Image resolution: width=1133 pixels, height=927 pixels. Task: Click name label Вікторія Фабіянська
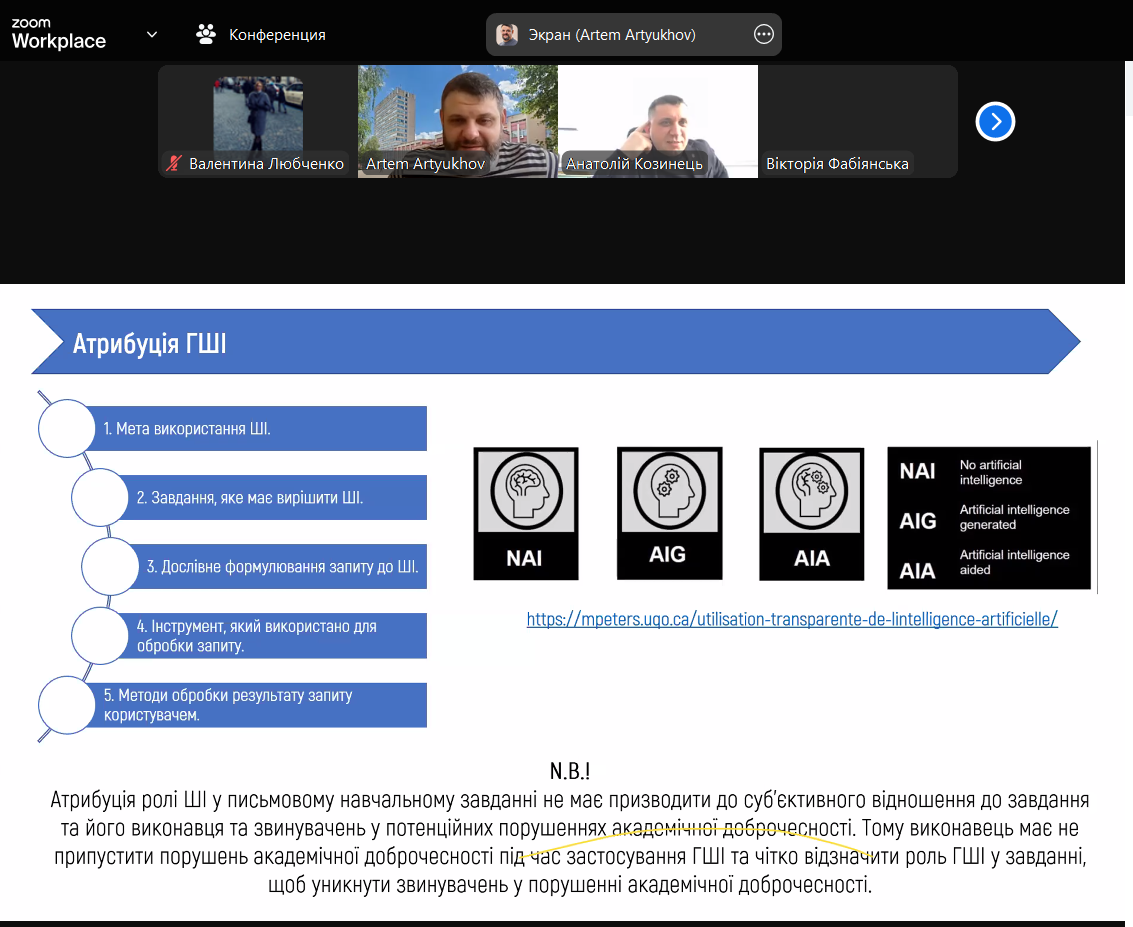tap(837, 164)
